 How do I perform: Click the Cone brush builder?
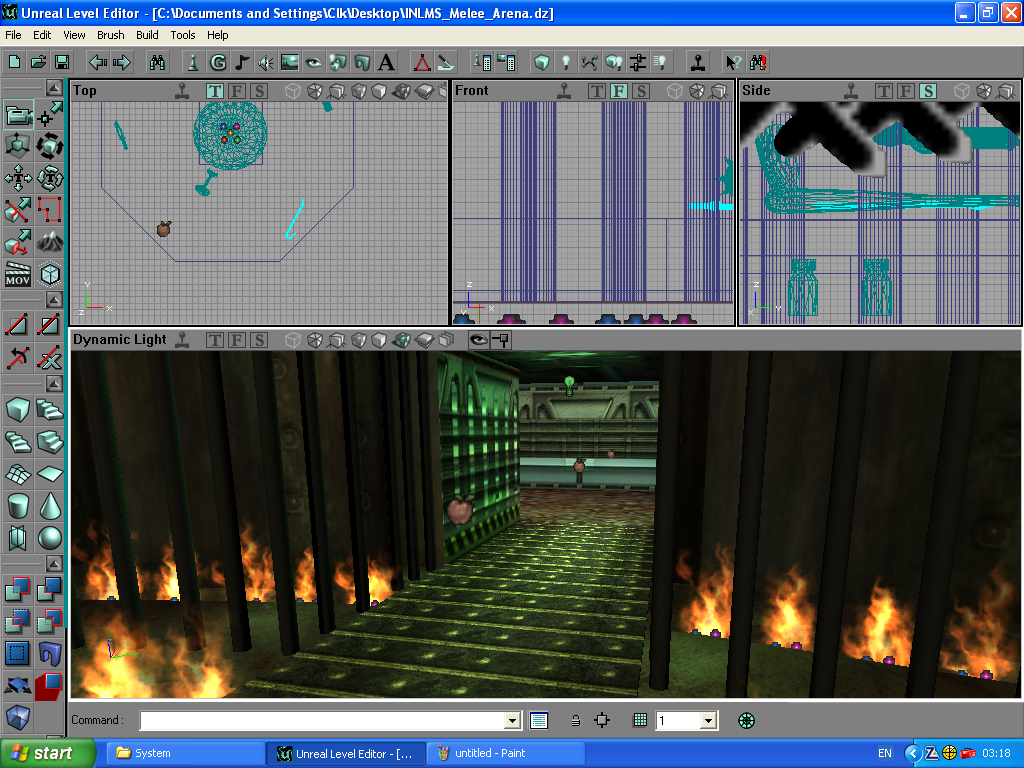[x=50, y=506]
